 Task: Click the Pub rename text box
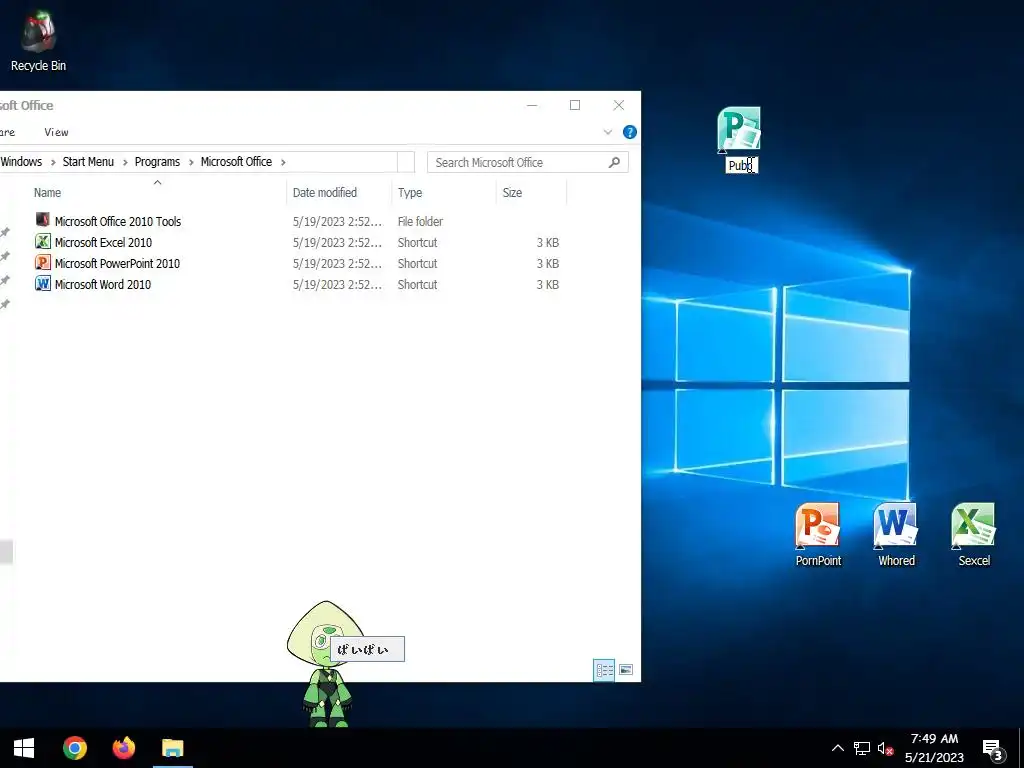(741, 165)
